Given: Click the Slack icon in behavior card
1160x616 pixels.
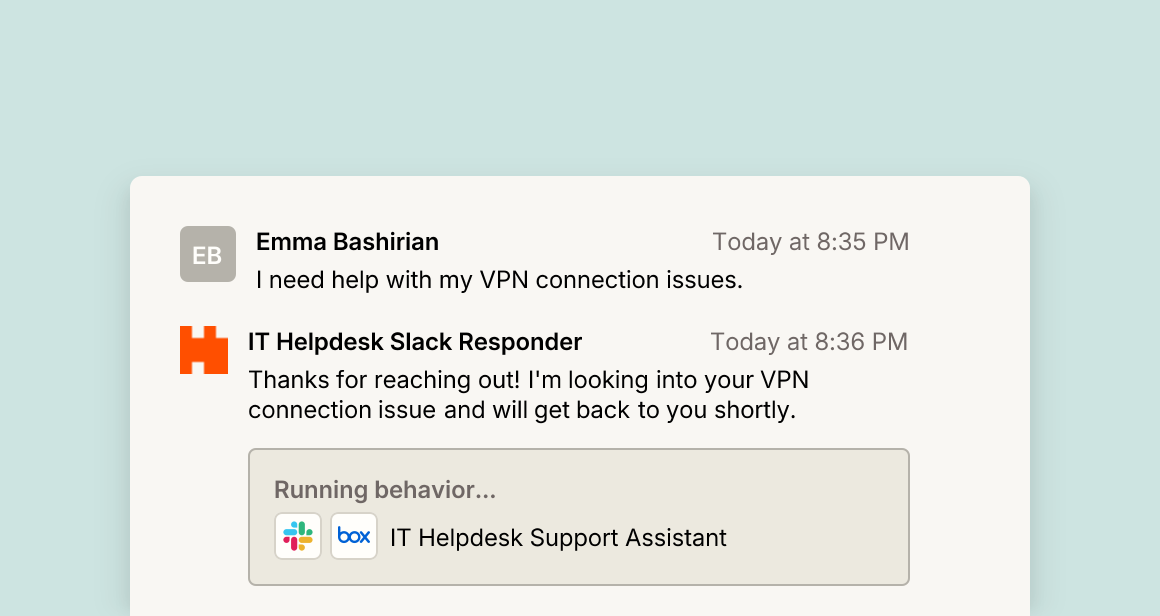Looking at the screenshot, I should 298,536.
